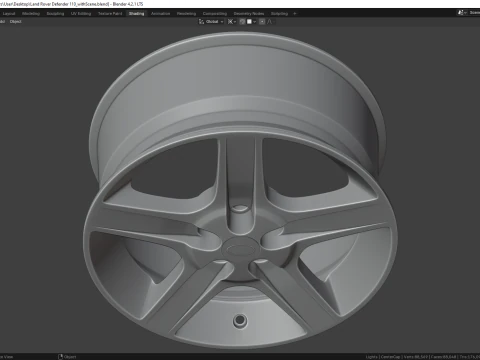The image size is (480, 360).
Task: Toggle proportional editing icon
Action: (x=262, y=22)
